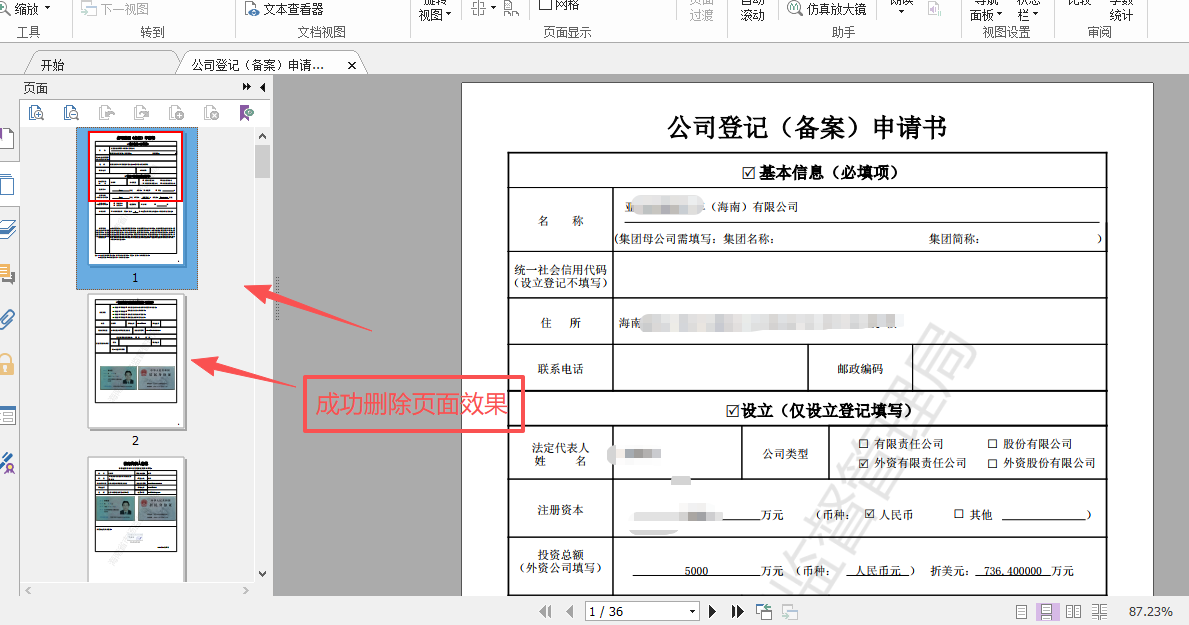Open the 旋转视图 dropdown

tap(435, 11)
